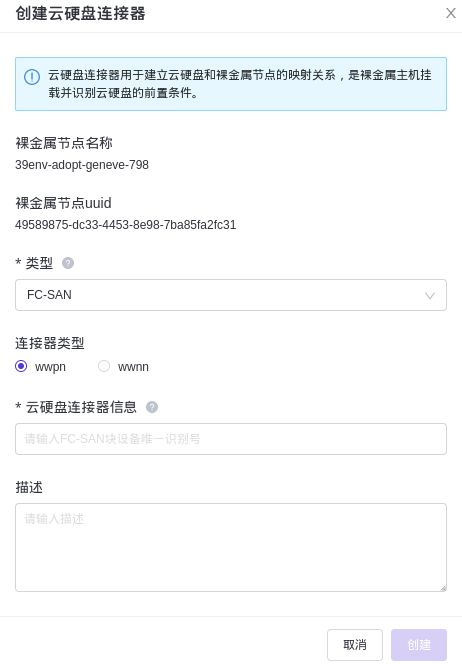Click the uuid value 49589875-dc33-4453-8e98-7ba85fa2fc31
The height and width of the screenshot is (664, 462).
pyautogui.click(x=125, y=224)
